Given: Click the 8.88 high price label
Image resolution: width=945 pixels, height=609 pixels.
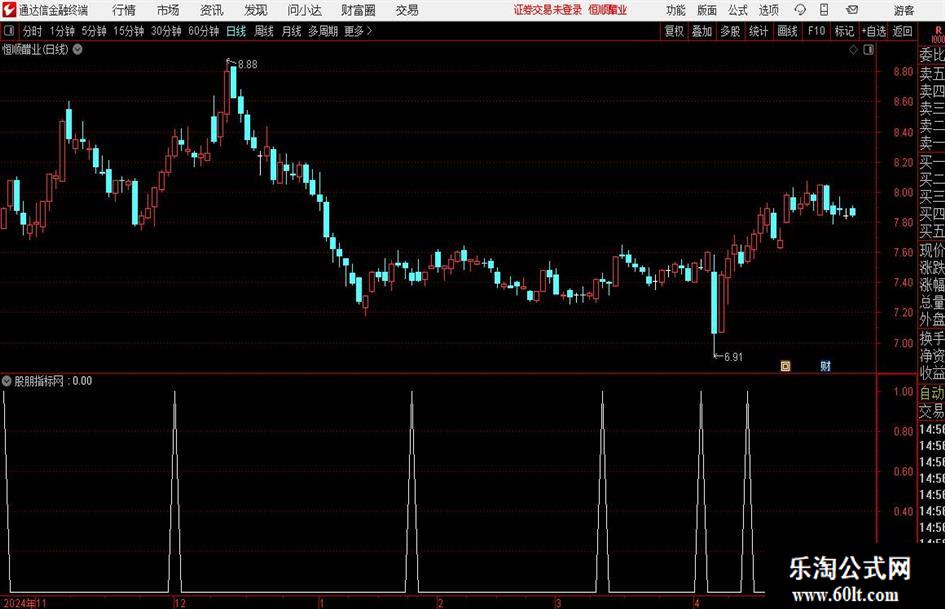Looking at the screenshot, I should tap(248, 65).
